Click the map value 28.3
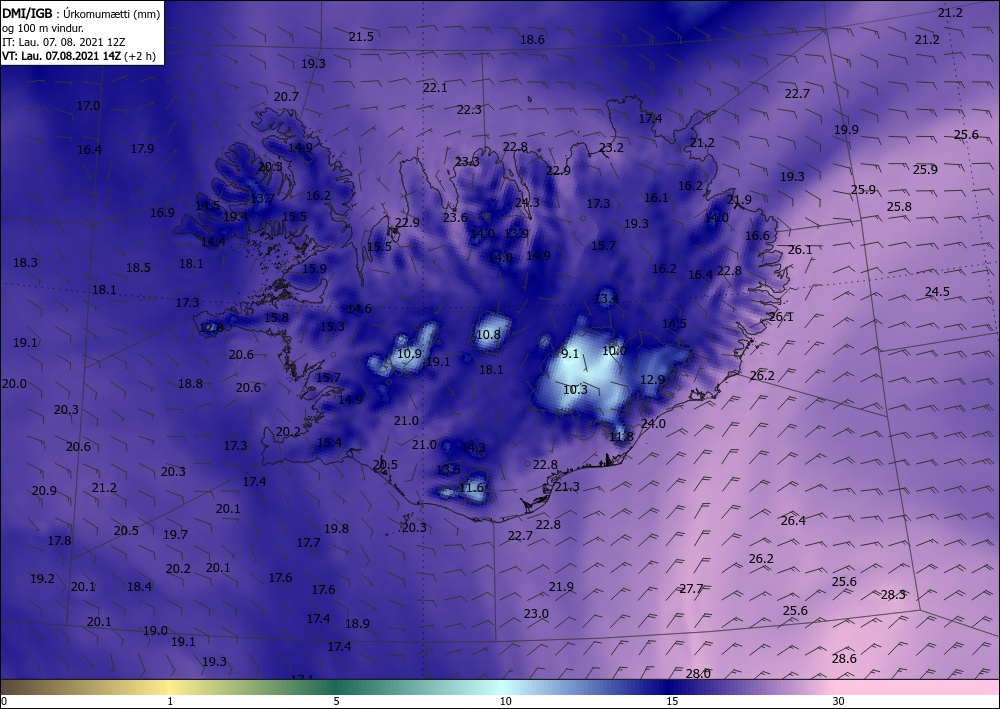 893,594
